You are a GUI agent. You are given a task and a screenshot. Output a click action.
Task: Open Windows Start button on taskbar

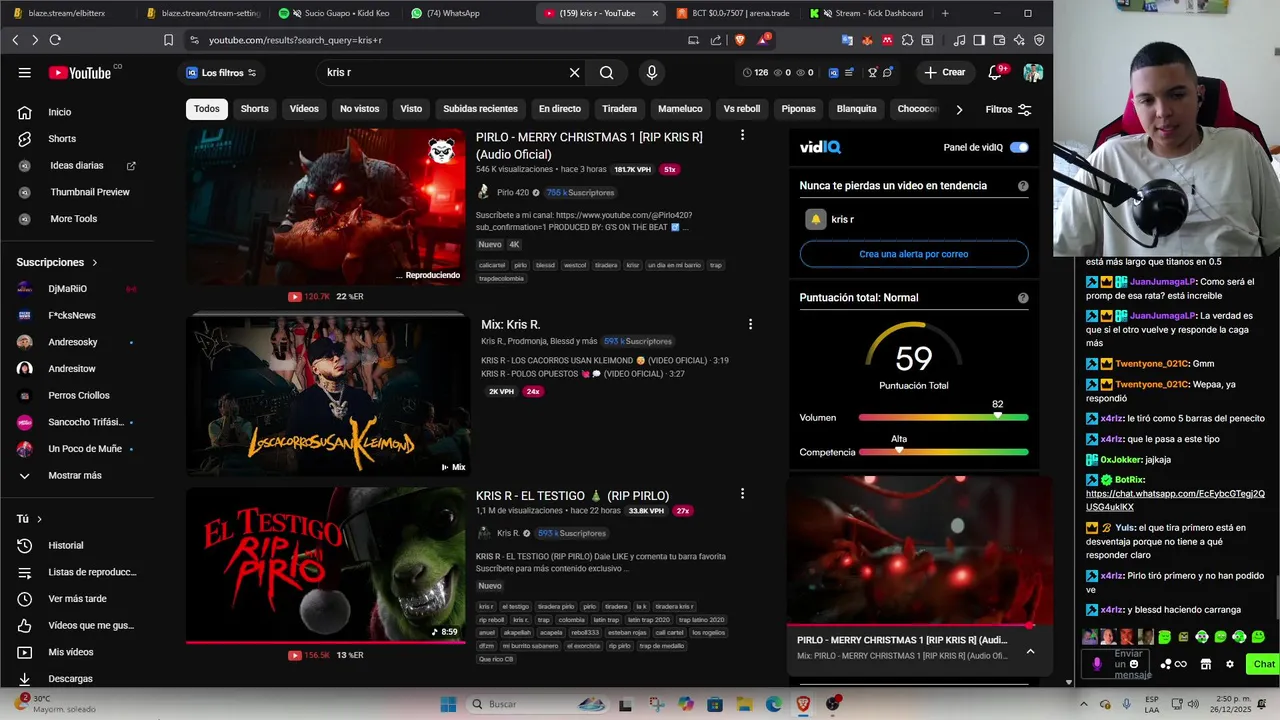coord(448,704)
